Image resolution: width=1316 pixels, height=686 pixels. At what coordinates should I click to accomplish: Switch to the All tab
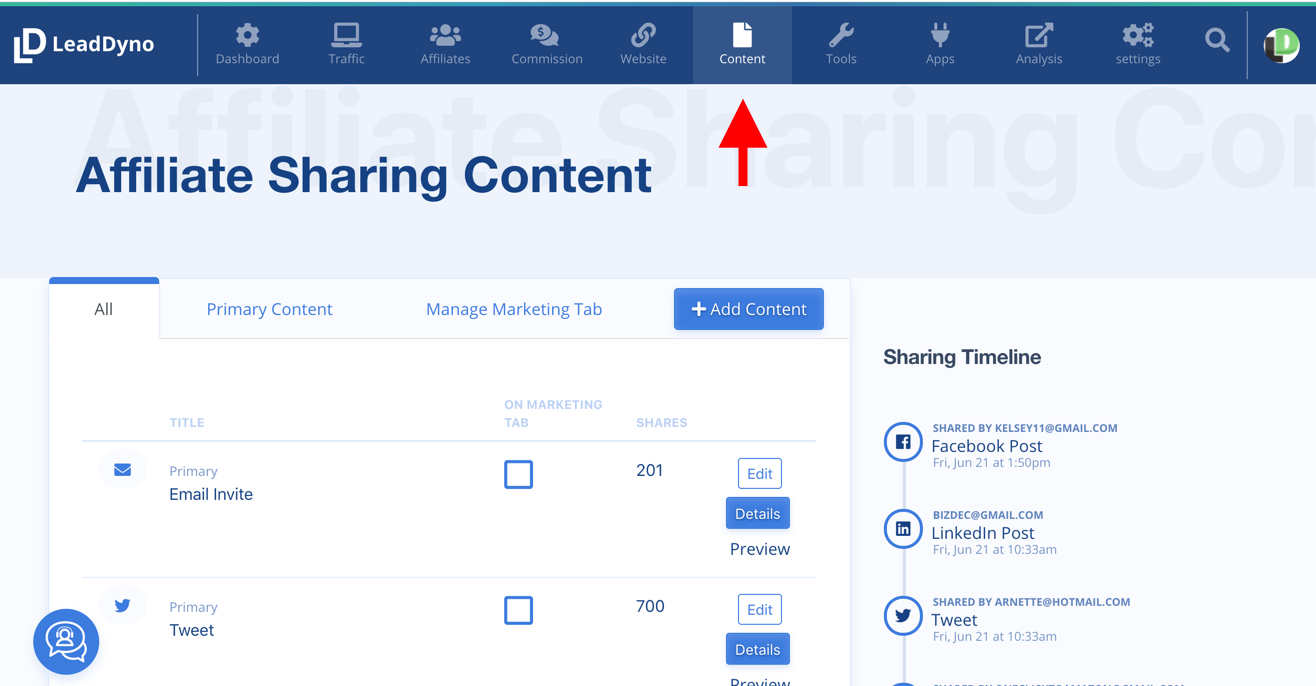104,309
